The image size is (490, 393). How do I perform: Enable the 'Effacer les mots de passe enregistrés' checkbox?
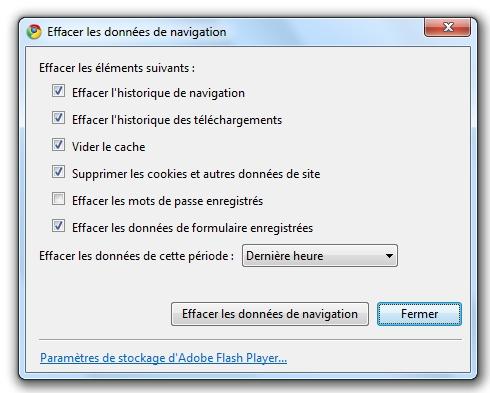58,199
